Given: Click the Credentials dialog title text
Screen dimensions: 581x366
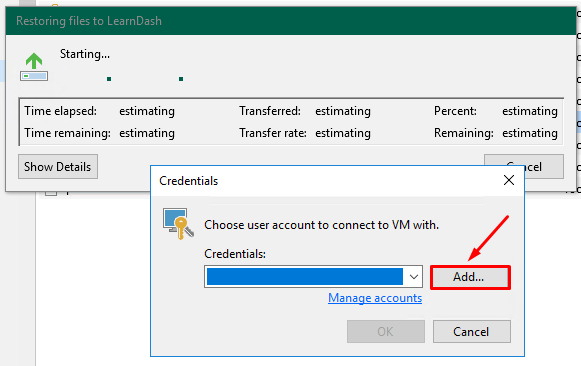Looking at the screenshot, I should 189,181.
